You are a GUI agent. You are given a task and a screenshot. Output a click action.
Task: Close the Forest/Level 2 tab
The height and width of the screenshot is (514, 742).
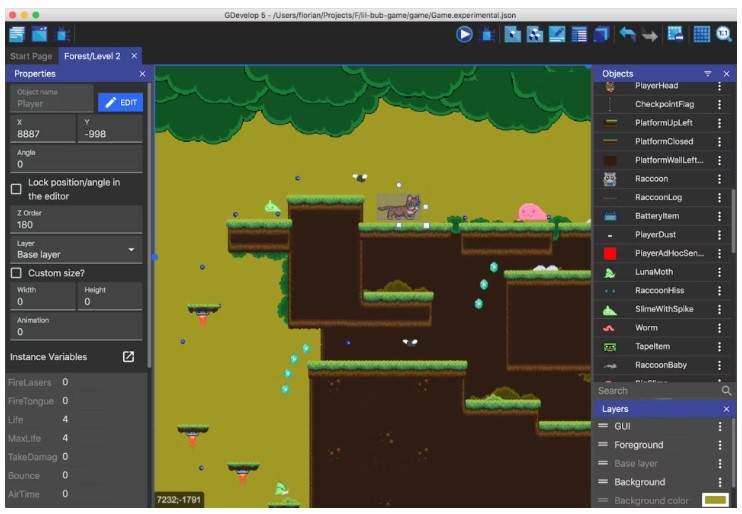coord(134,56)
